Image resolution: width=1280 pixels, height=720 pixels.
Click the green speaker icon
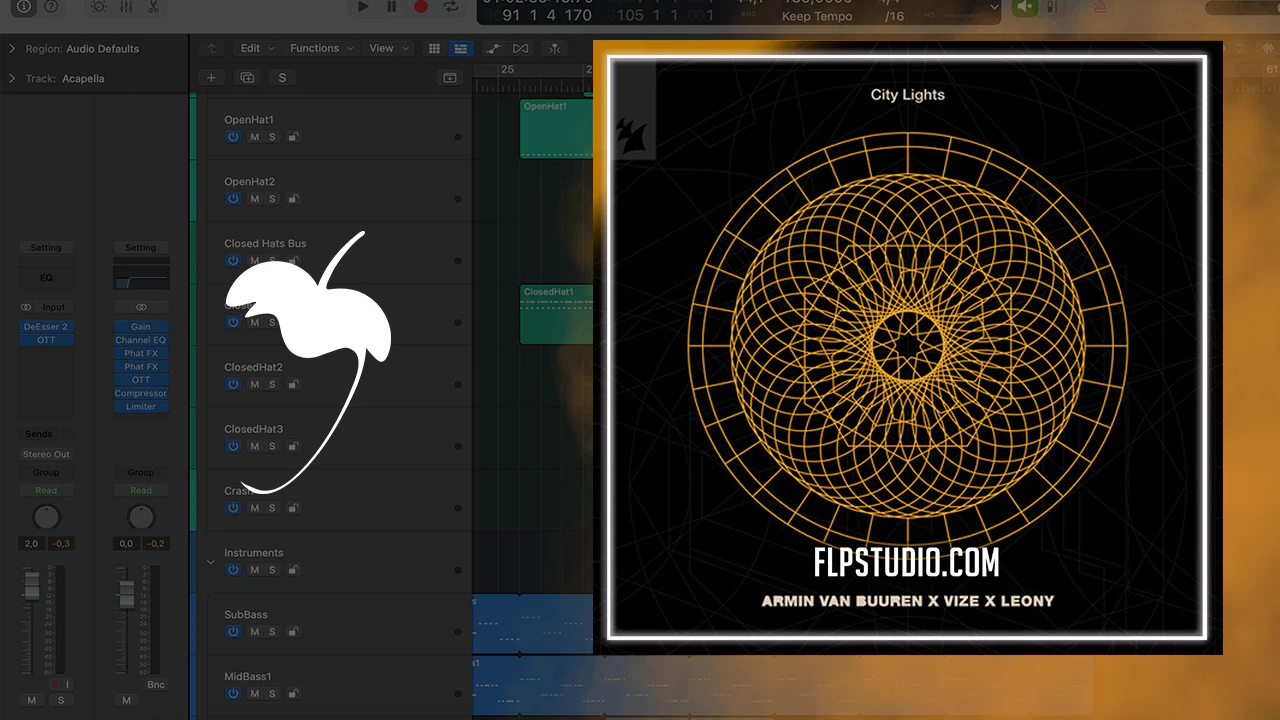point(1024,7)
